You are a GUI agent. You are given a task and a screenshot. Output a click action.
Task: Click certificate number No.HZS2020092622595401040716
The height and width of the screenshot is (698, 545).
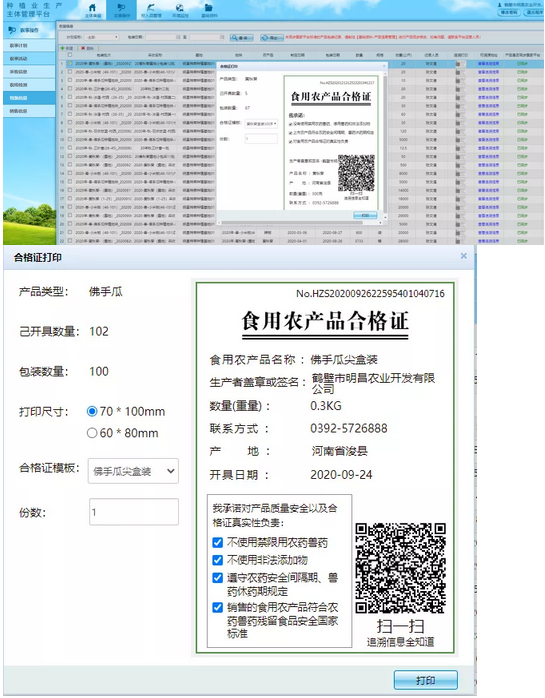(x=370, y=293)
